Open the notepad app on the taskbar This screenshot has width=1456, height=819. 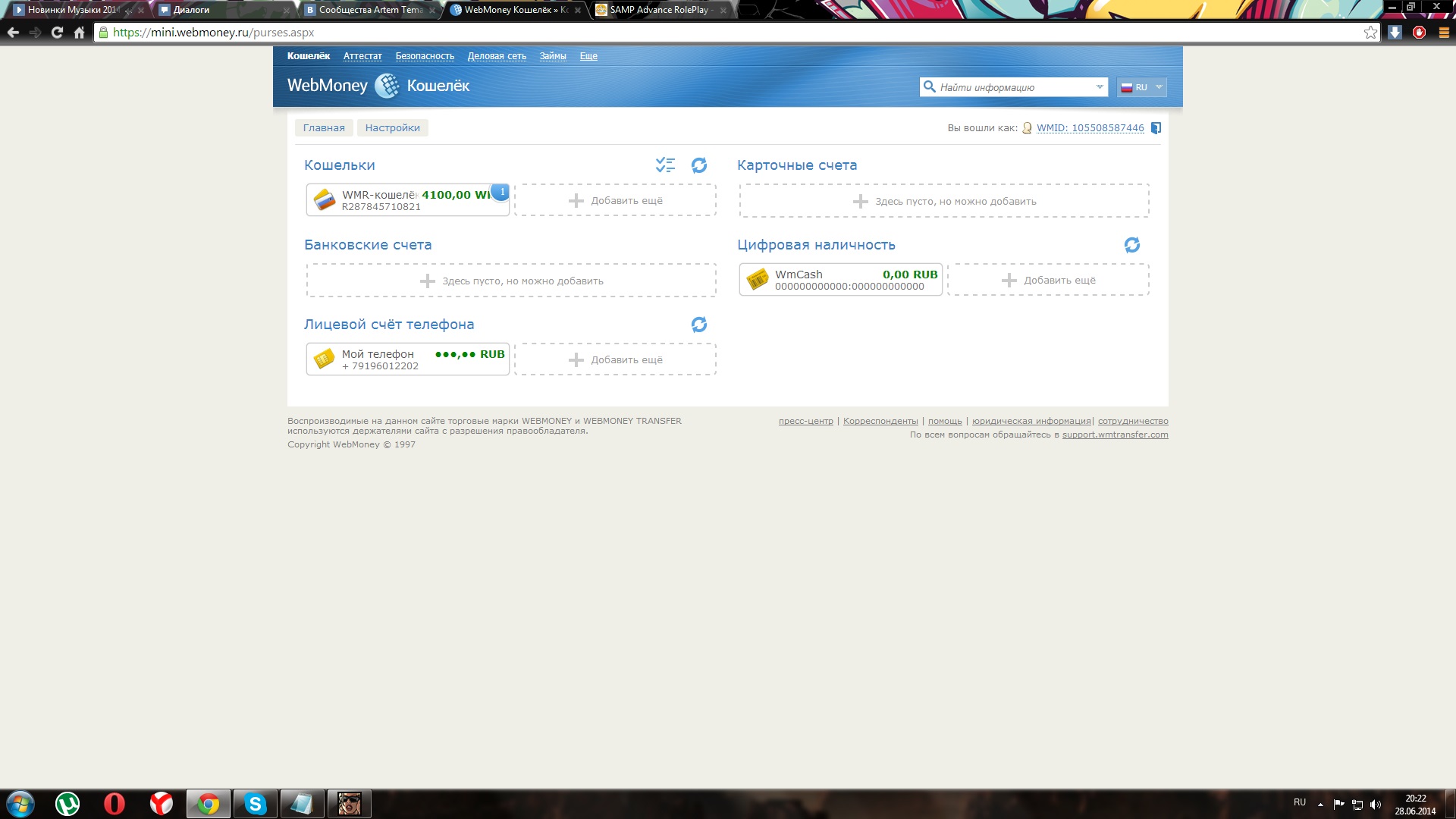(x=302, y=804)
